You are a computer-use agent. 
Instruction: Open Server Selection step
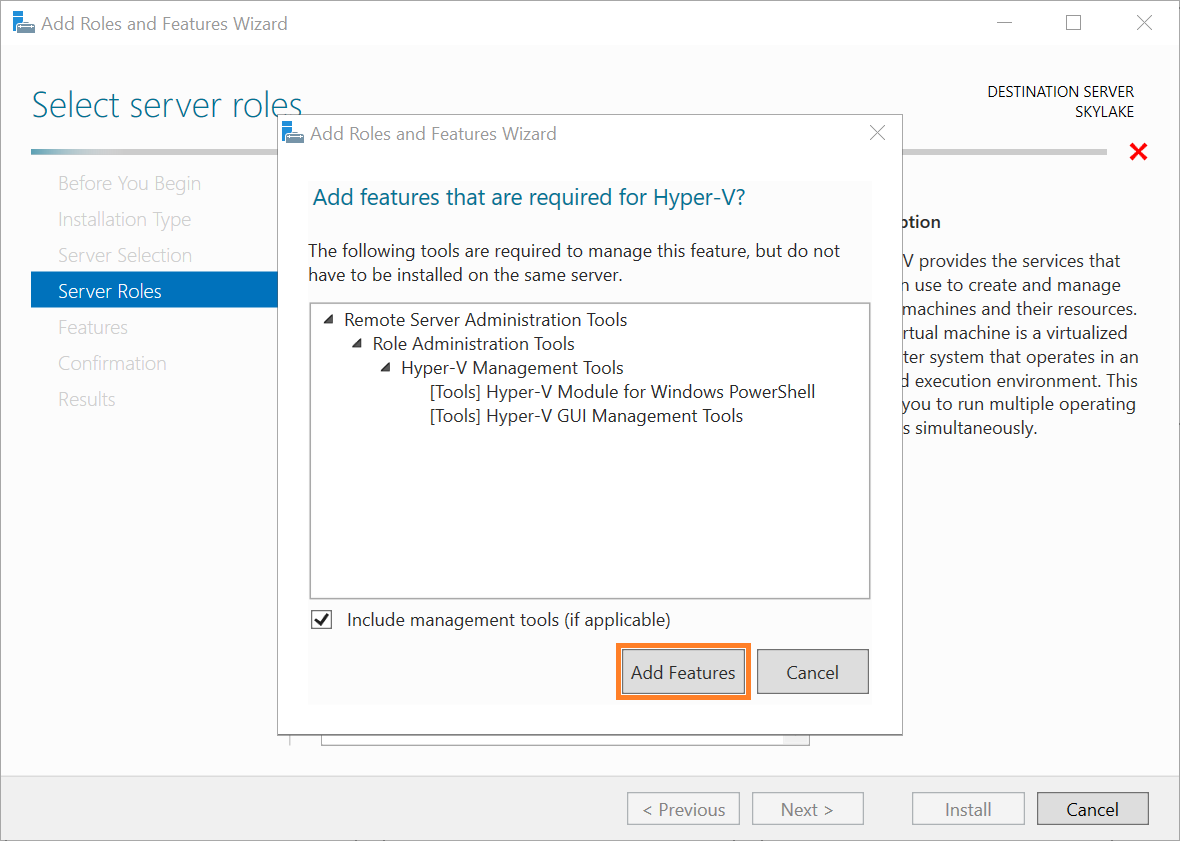pyautogui.click(x=125, y=256)
